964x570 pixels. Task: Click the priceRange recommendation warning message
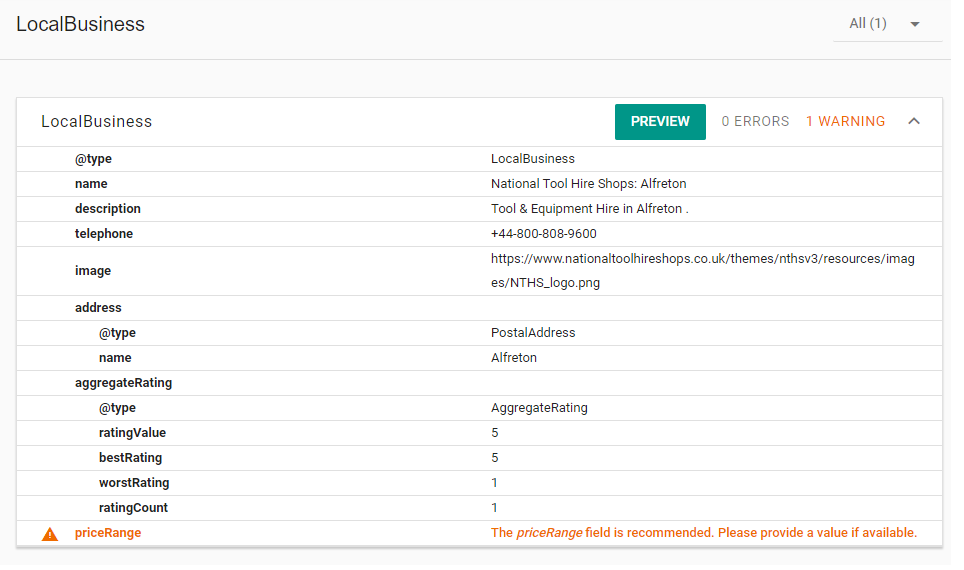(x=704, y=532)
